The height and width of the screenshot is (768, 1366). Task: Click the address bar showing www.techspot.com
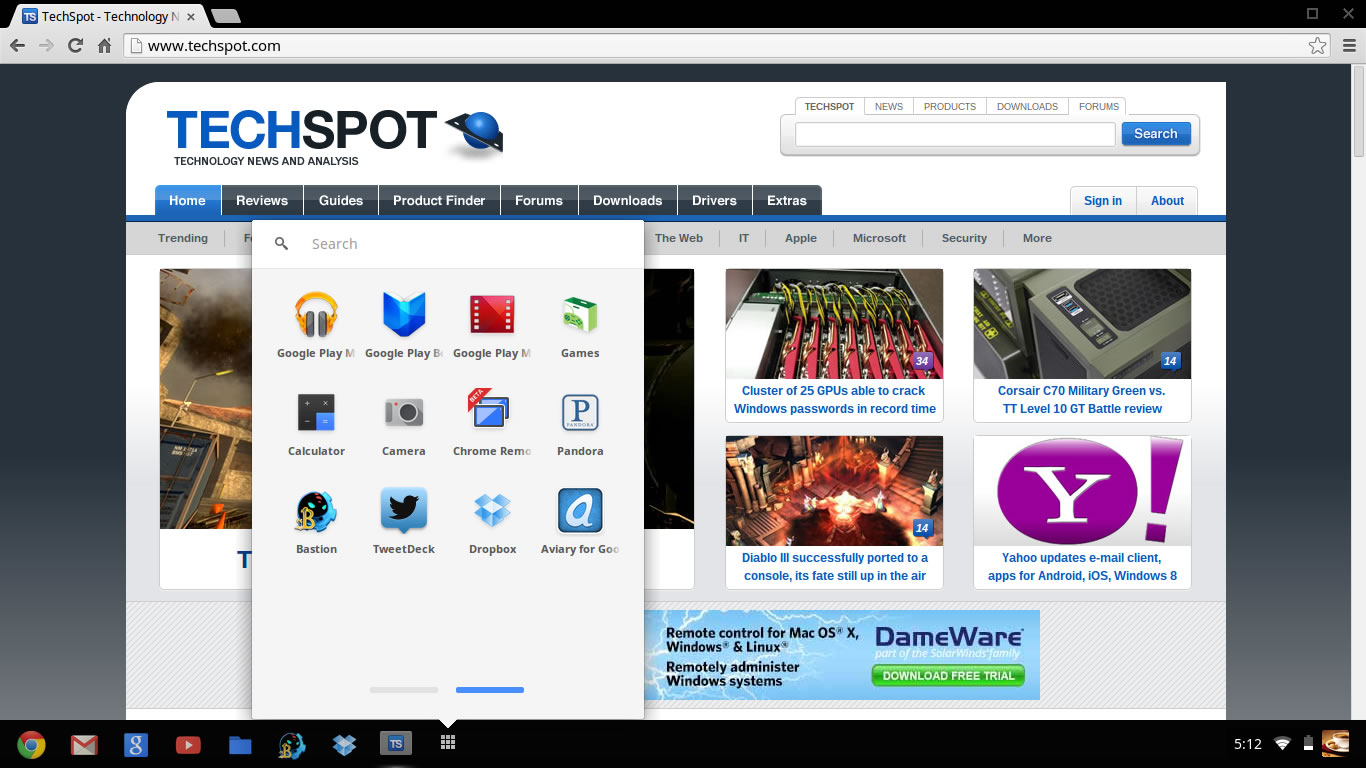click(727, 46)
